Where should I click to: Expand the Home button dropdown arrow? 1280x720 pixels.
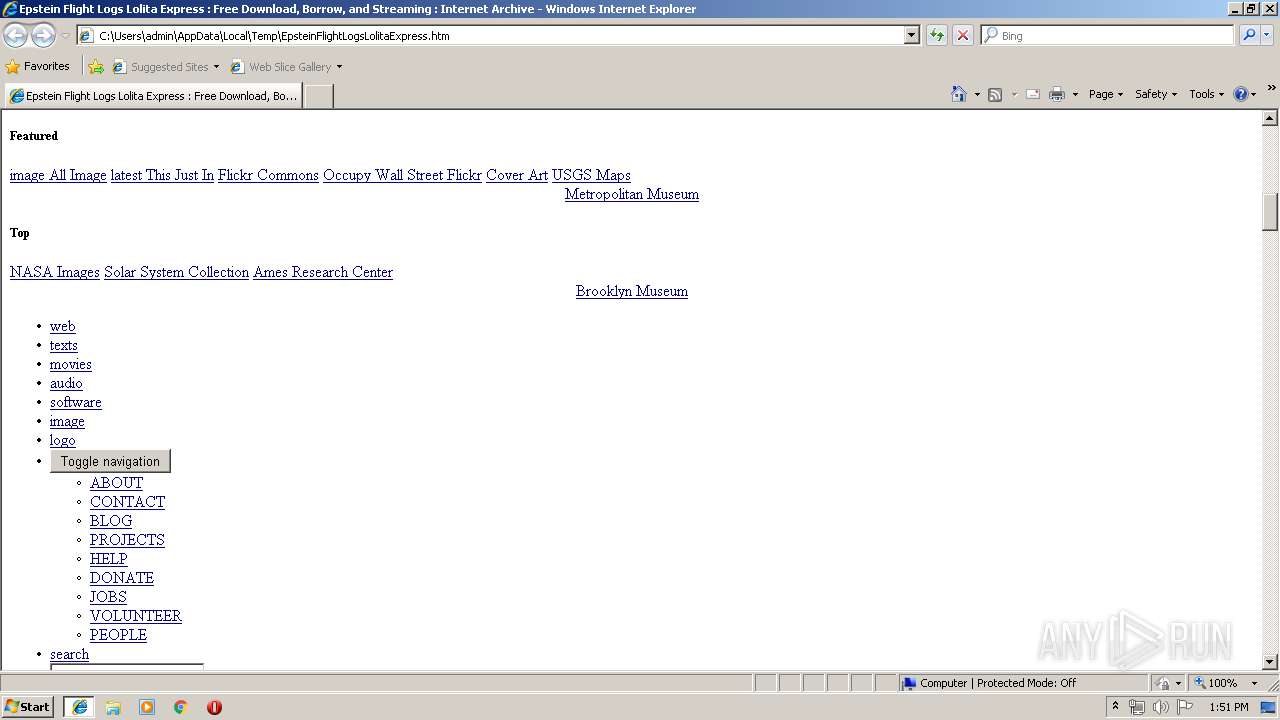(977, 94)
